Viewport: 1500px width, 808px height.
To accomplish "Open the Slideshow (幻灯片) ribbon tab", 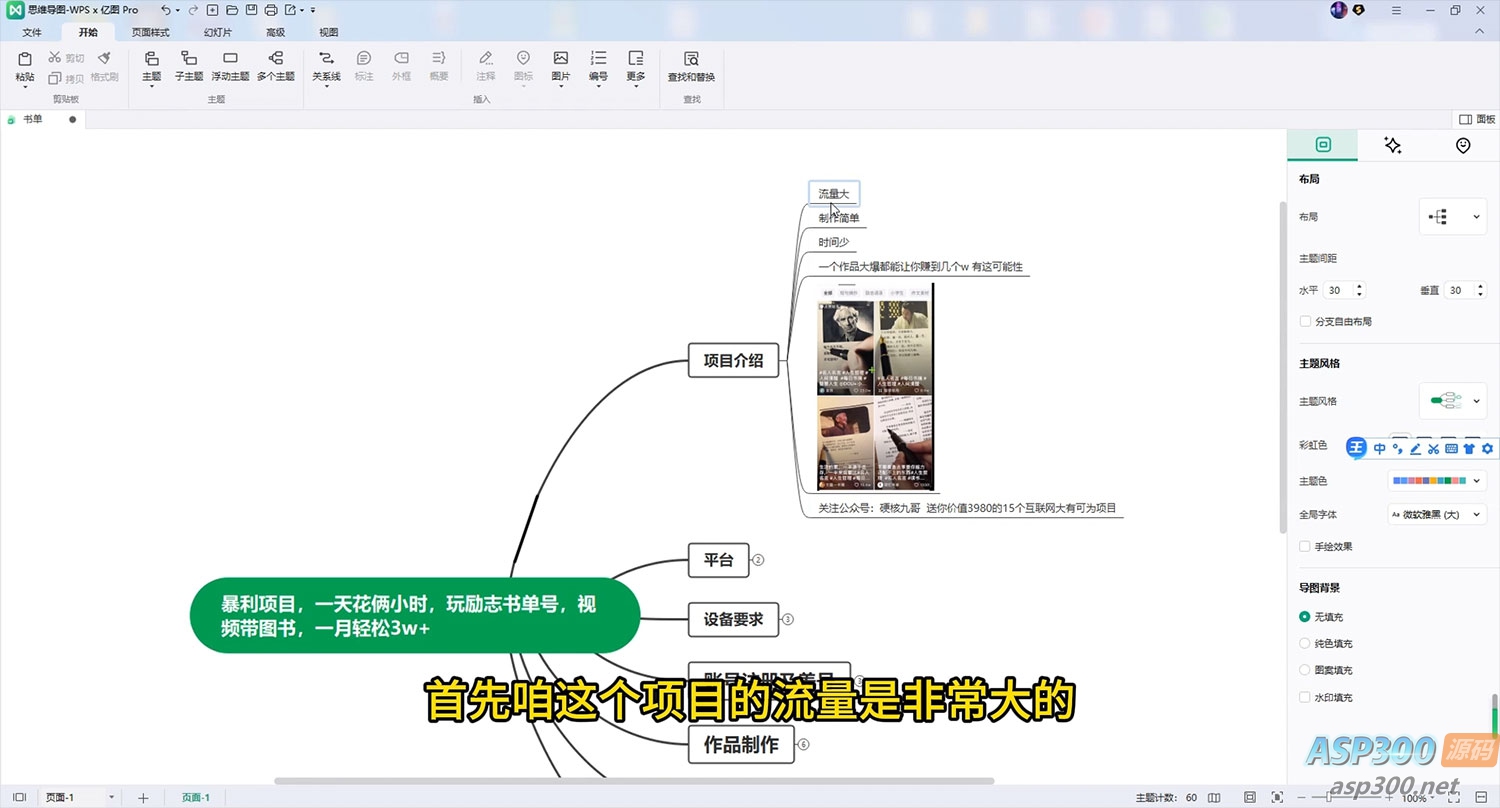I will tap(217, 32).
